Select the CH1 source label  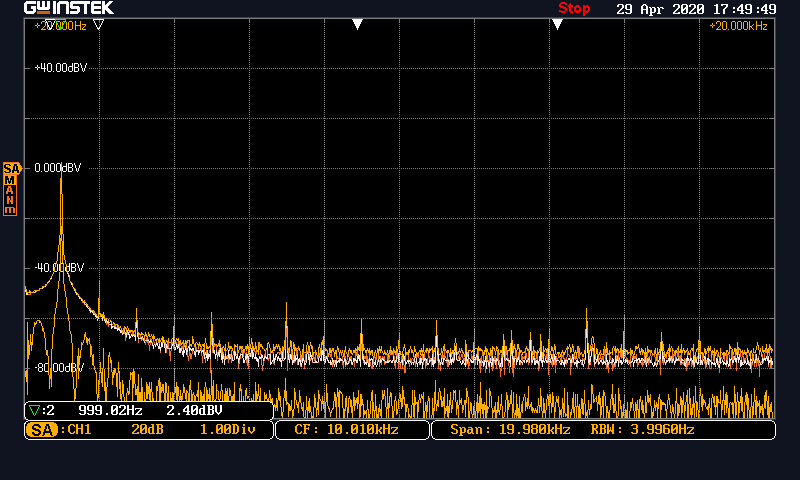coord(81,430)
